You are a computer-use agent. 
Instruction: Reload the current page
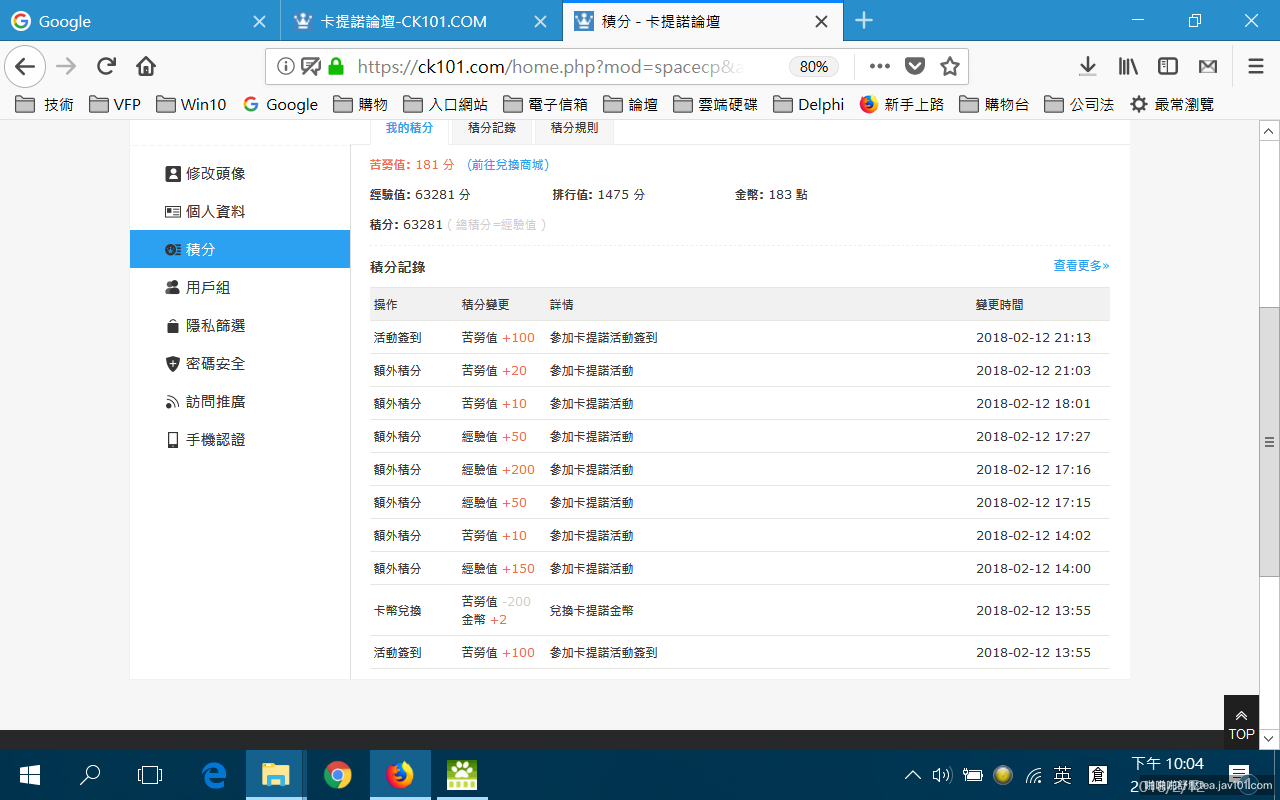coord(106,67)
